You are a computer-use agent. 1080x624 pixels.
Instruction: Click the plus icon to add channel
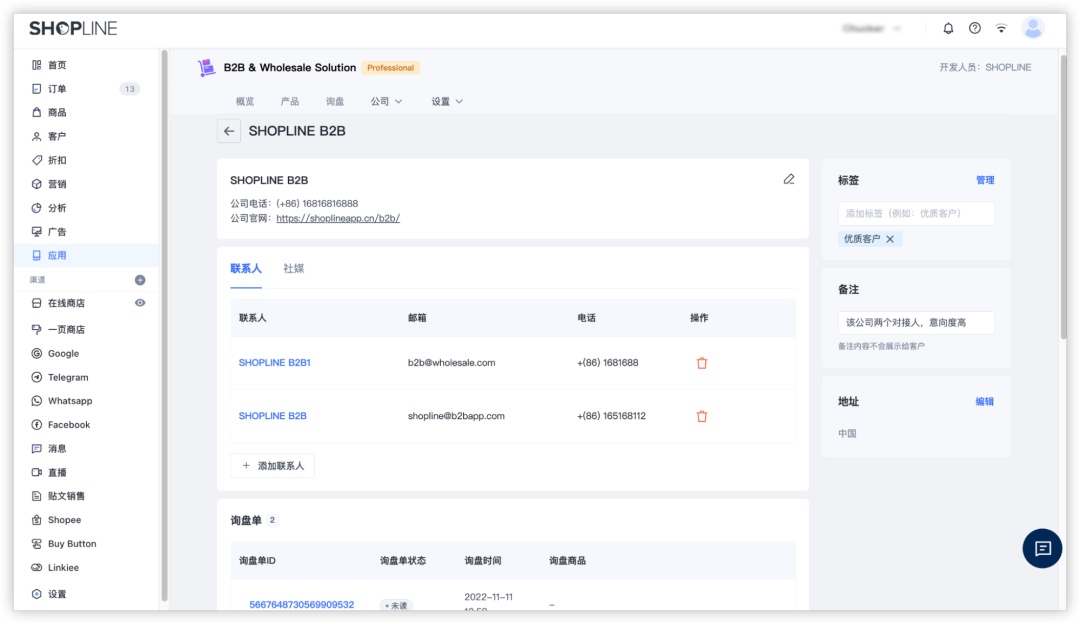(140, 280)
